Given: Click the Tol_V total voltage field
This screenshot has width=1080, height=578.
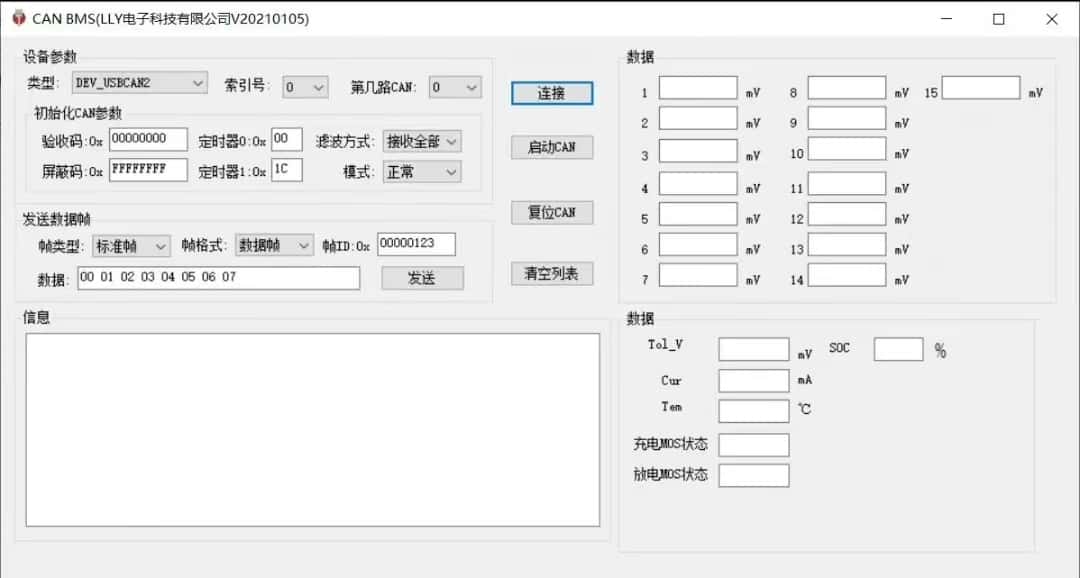Looking at the screenshot, I should pos(754,349).
